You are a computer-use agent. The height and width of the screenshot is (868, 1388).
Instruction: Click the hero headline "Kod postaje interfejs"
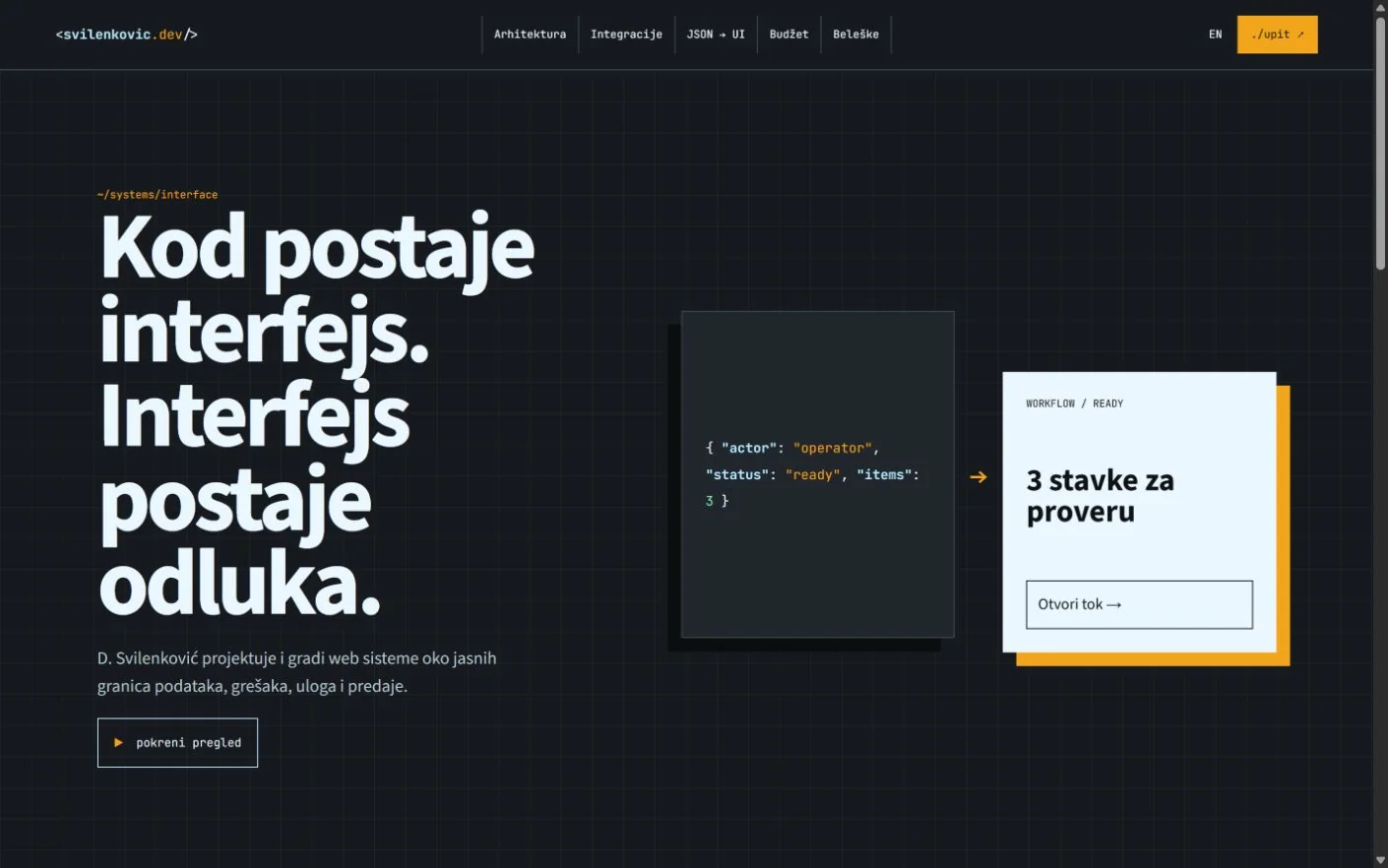tap(317, 292)
